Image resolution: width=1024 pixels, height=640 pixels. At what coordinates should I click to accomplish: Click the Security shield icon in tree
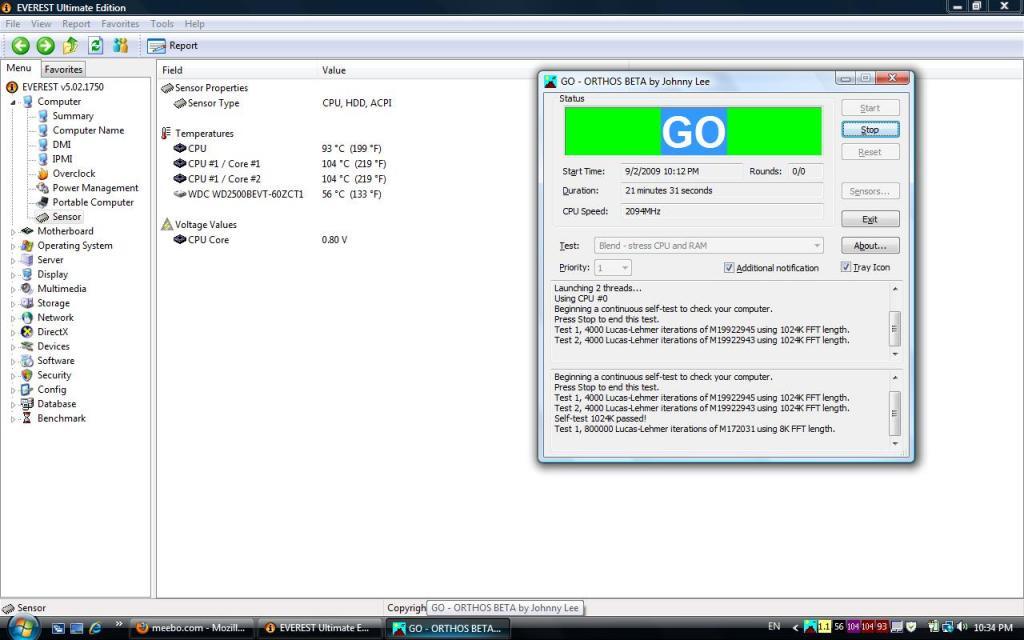coord(27,375)
